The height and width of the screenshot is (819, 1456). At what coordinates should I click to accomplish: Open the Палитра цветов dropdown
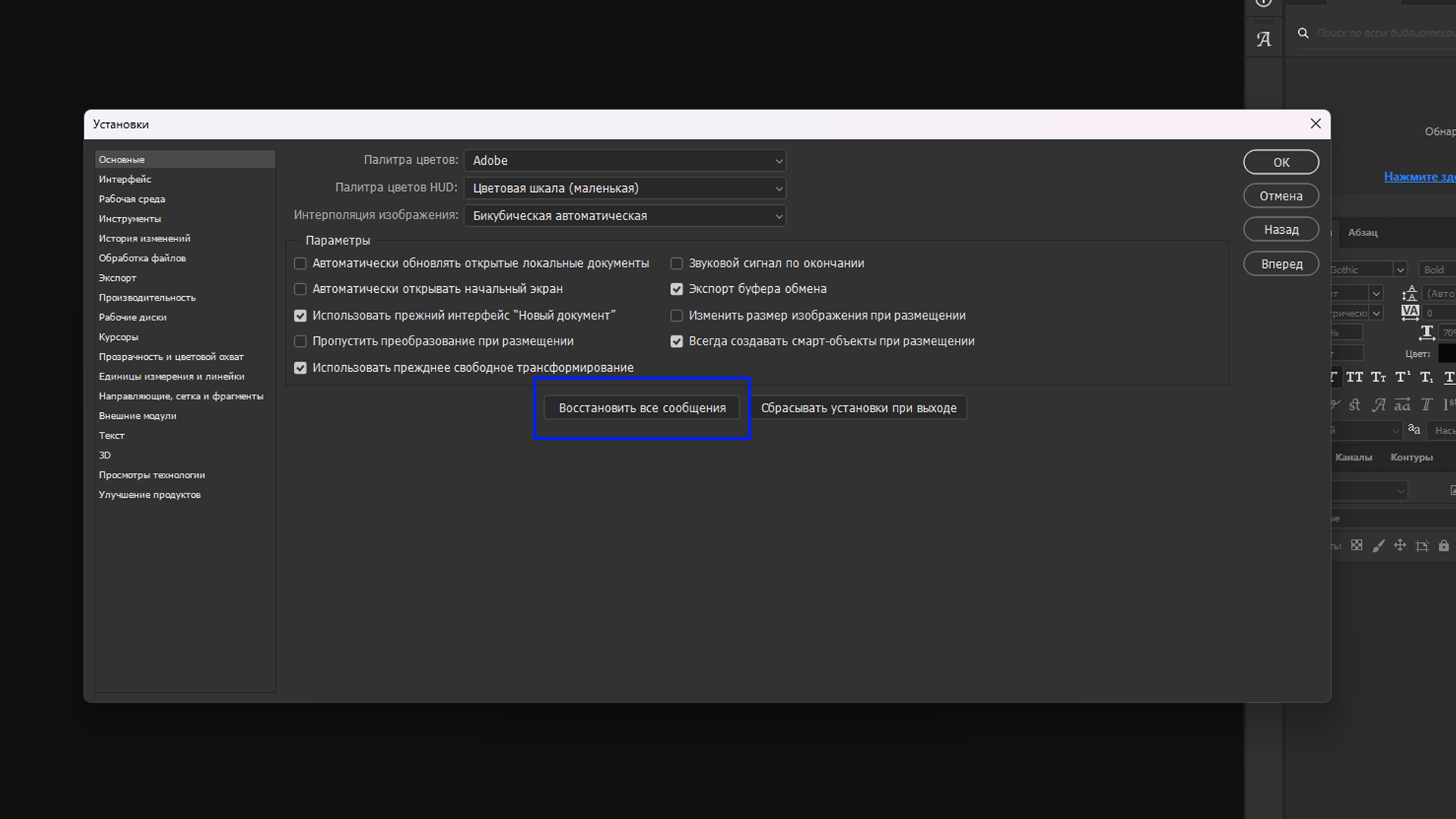point(624,161)
